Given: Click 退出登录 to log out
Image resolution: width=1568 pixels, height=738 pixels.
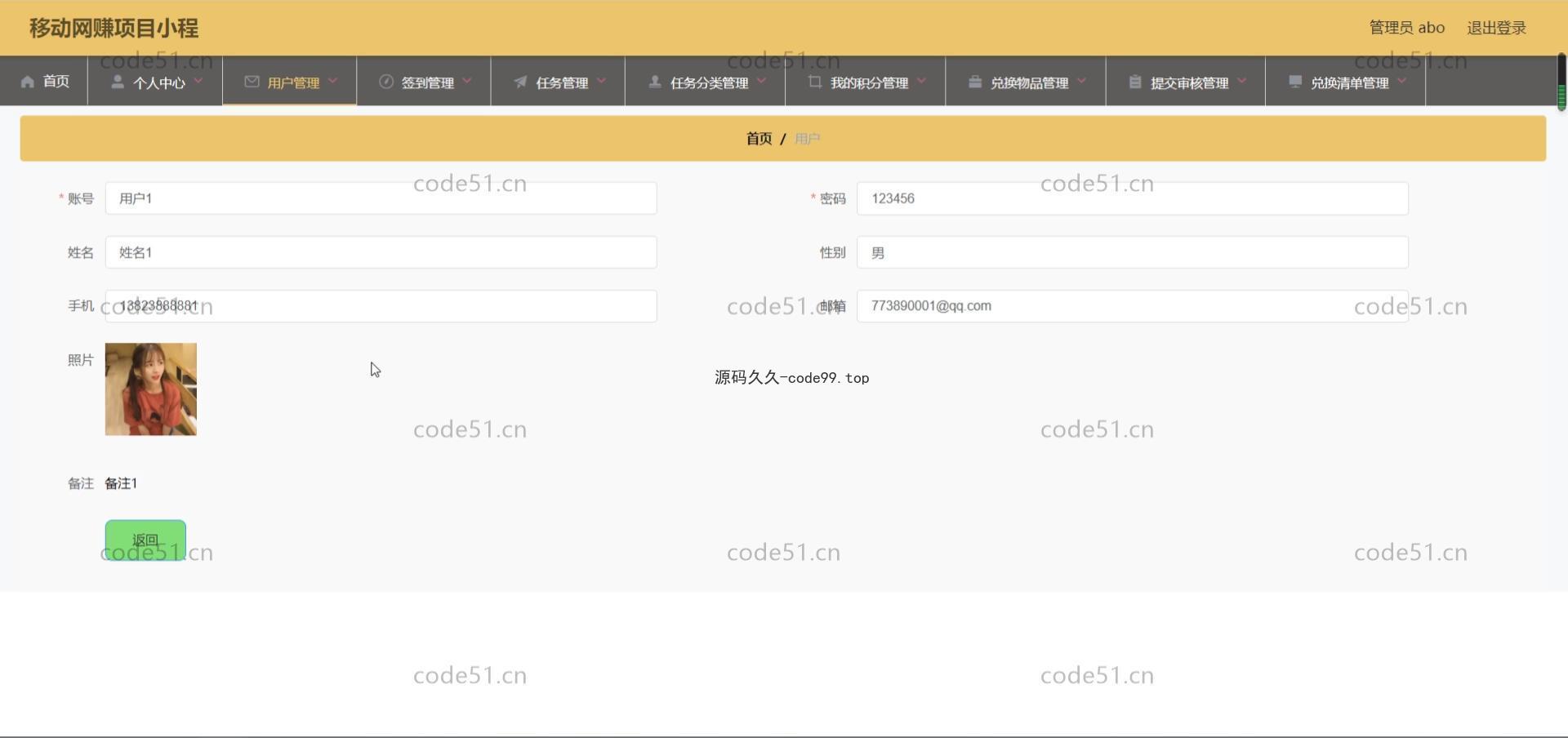Looking at the screenshot, I should coord(1496,28).
